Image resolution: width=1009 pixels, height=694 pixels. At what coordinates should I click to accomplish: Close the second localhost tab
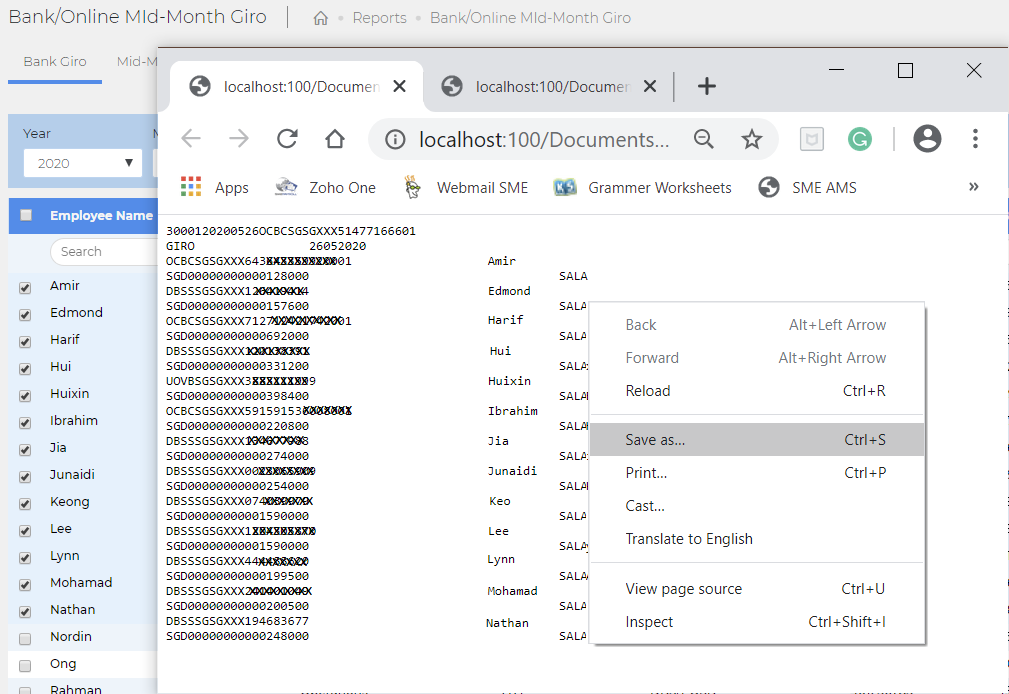(x=650, y=86)
